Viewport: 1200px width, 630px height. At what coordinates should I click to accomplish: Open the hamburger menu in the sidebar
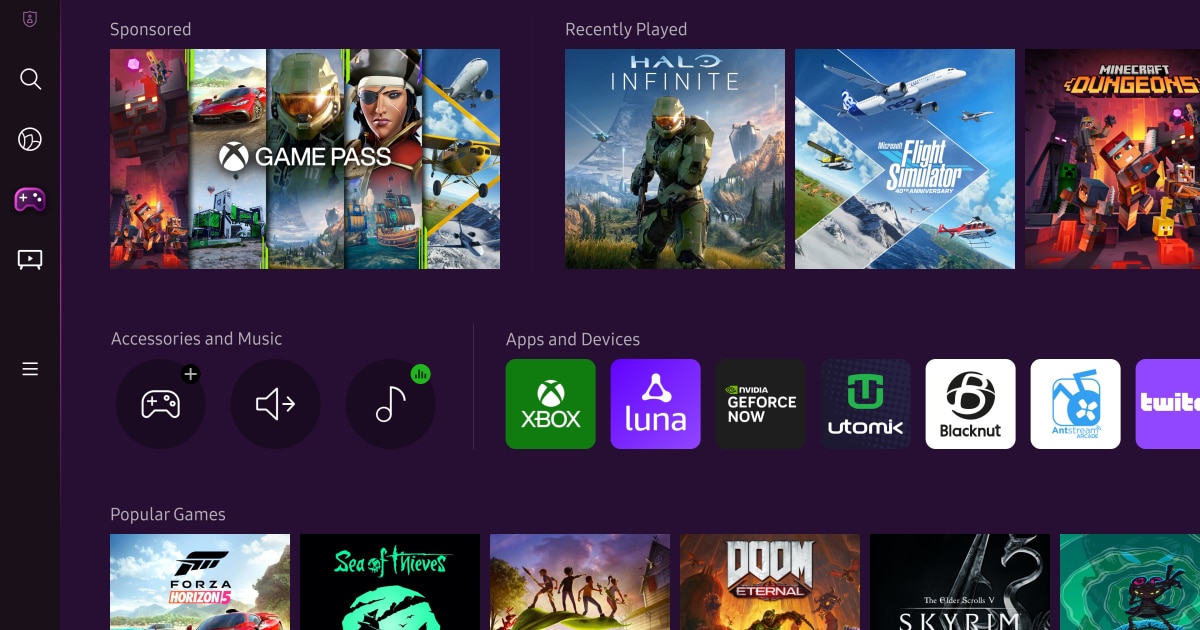(x=30, y=369)
